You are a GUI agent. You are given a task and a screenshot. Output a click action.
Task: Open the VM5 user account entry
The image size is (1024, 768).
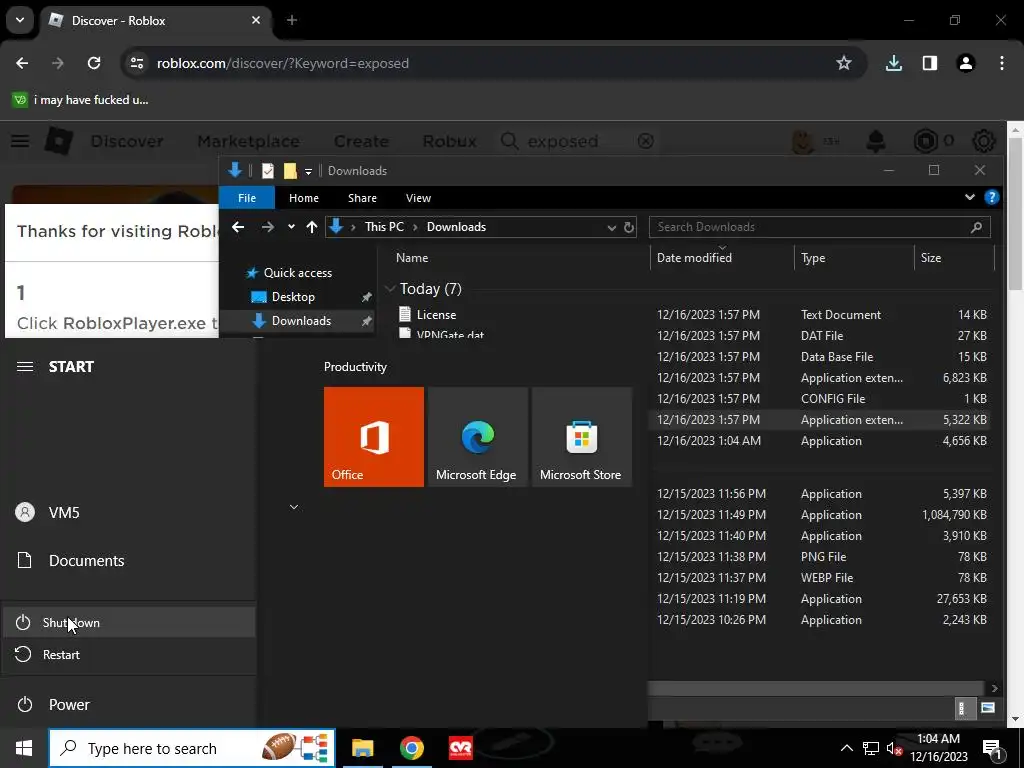tap(128, 513)
